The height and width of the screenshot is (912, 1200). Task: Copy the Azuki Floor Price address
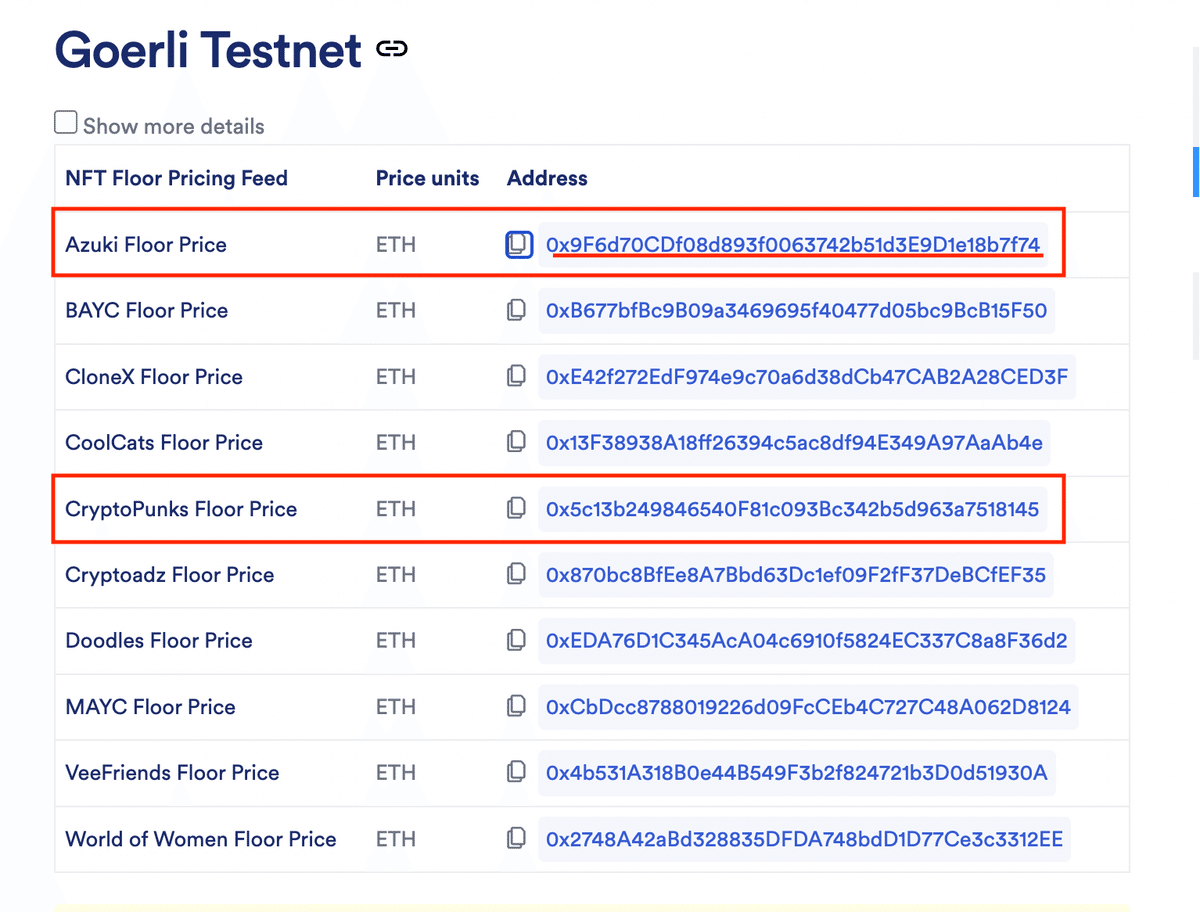[x=518, y=244]
